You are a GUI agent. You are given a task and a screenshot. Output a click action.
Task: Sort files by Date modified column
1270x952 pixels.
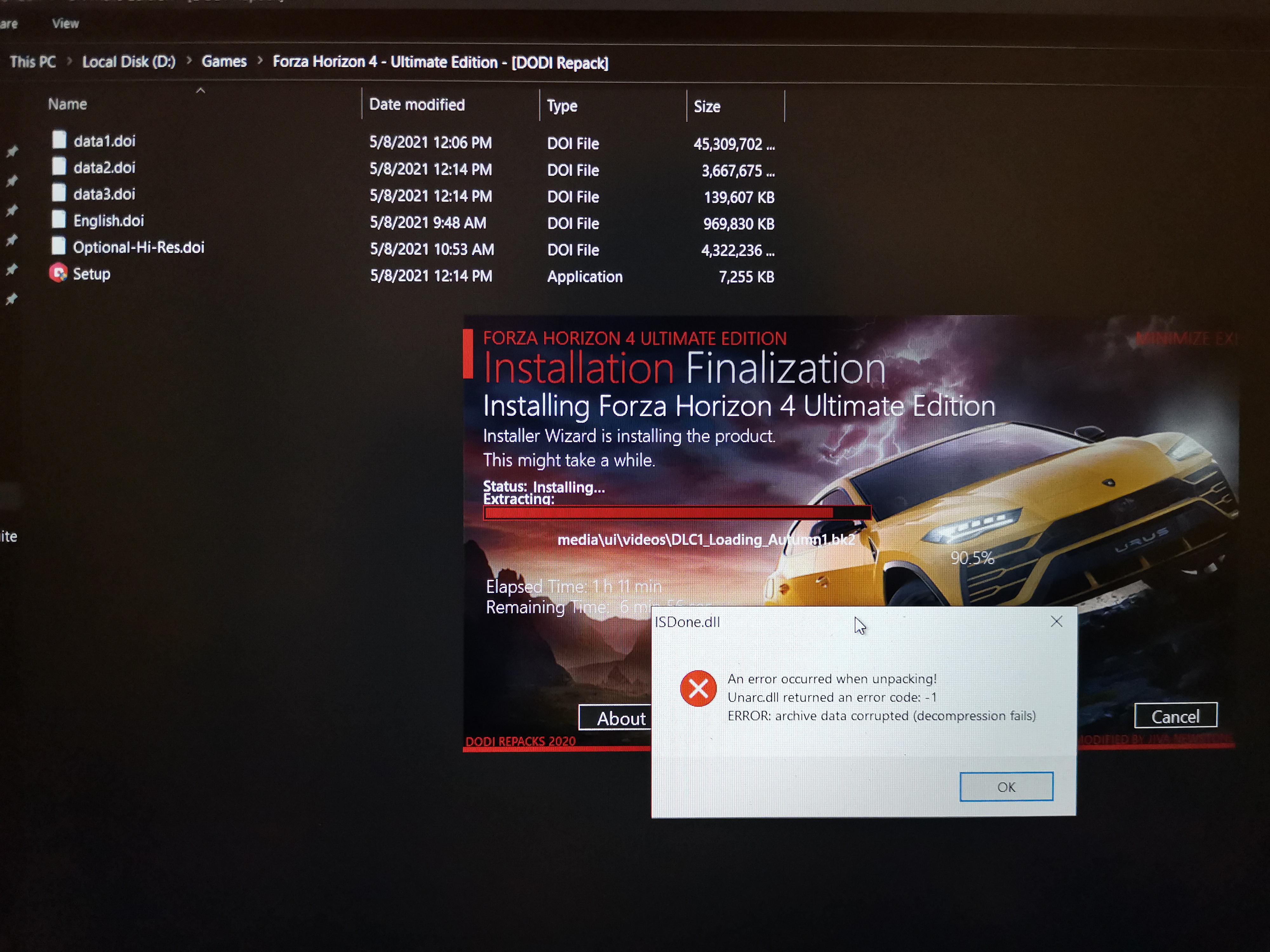(417, 104)
